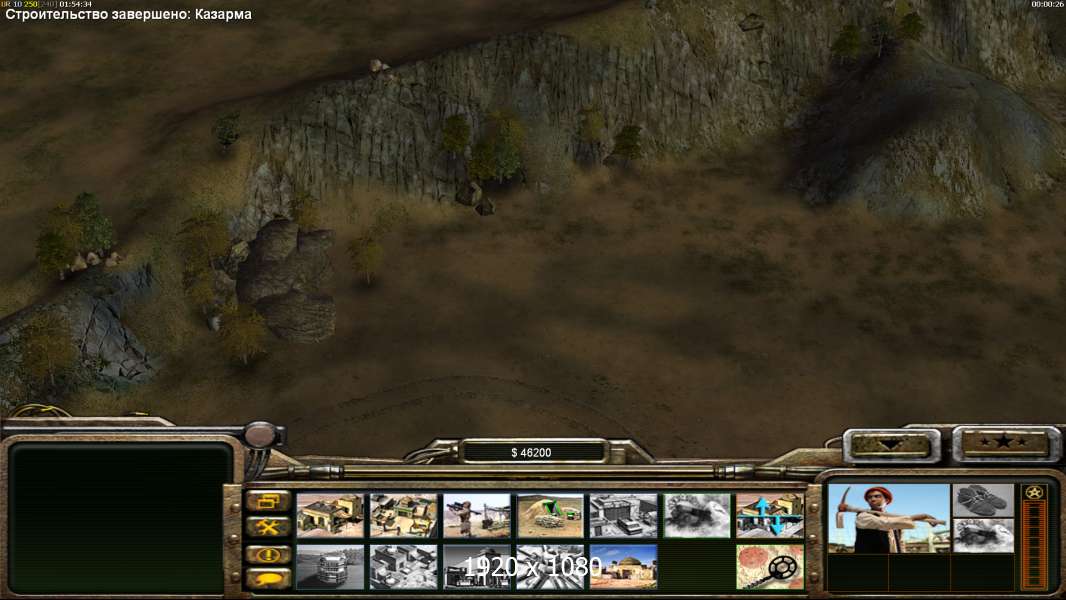The image size is (1066, 600).
Task: Click the timer readout in top-right corner
Action: point(1048,4)
